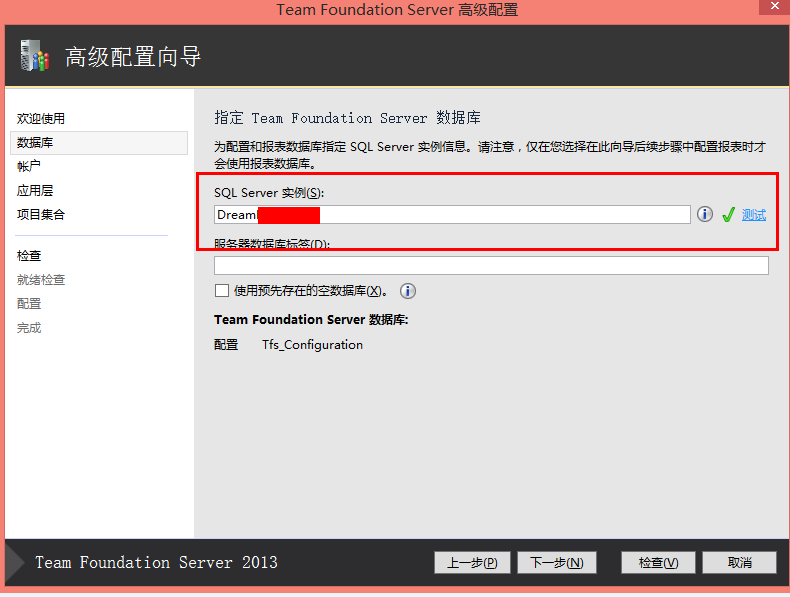The height and width of the screenshot is (597, 790).
Task: Click the 高级配置向导 header title
Action: [133, 56]
